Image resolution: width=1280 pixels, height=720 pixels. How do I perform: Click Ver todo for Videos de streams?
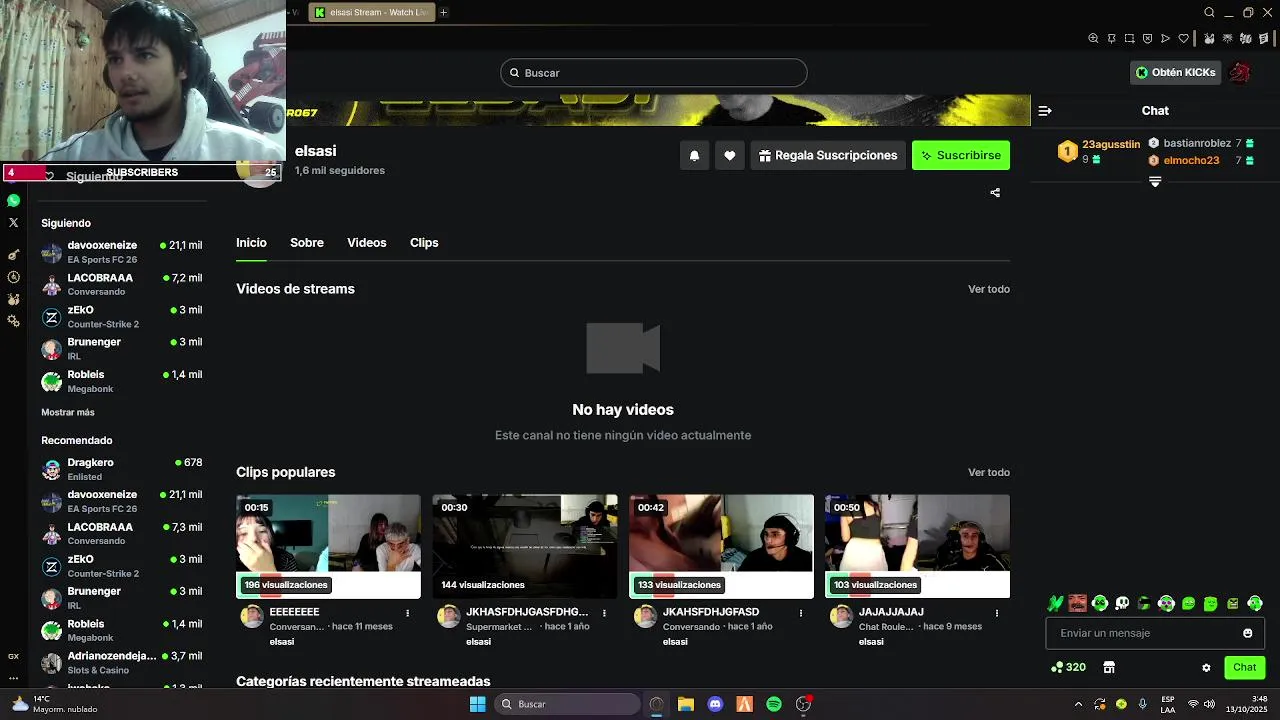(989, 289)
